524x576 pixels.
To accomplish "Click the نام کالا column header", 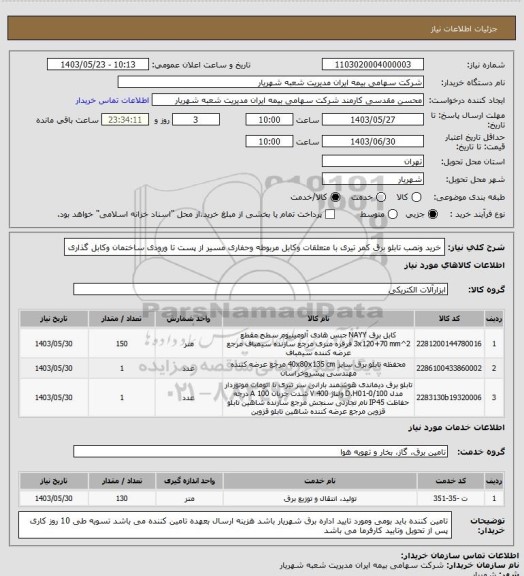I will [318, 319].
